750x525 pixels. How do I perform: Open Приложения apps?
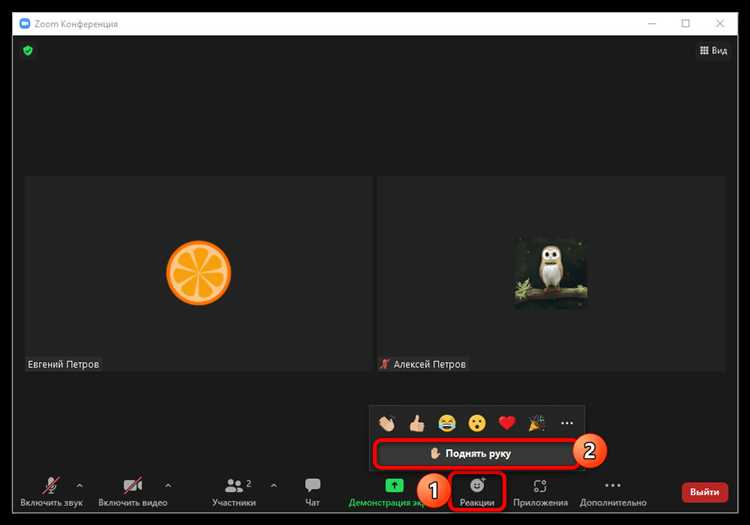(x=540, y=492)
